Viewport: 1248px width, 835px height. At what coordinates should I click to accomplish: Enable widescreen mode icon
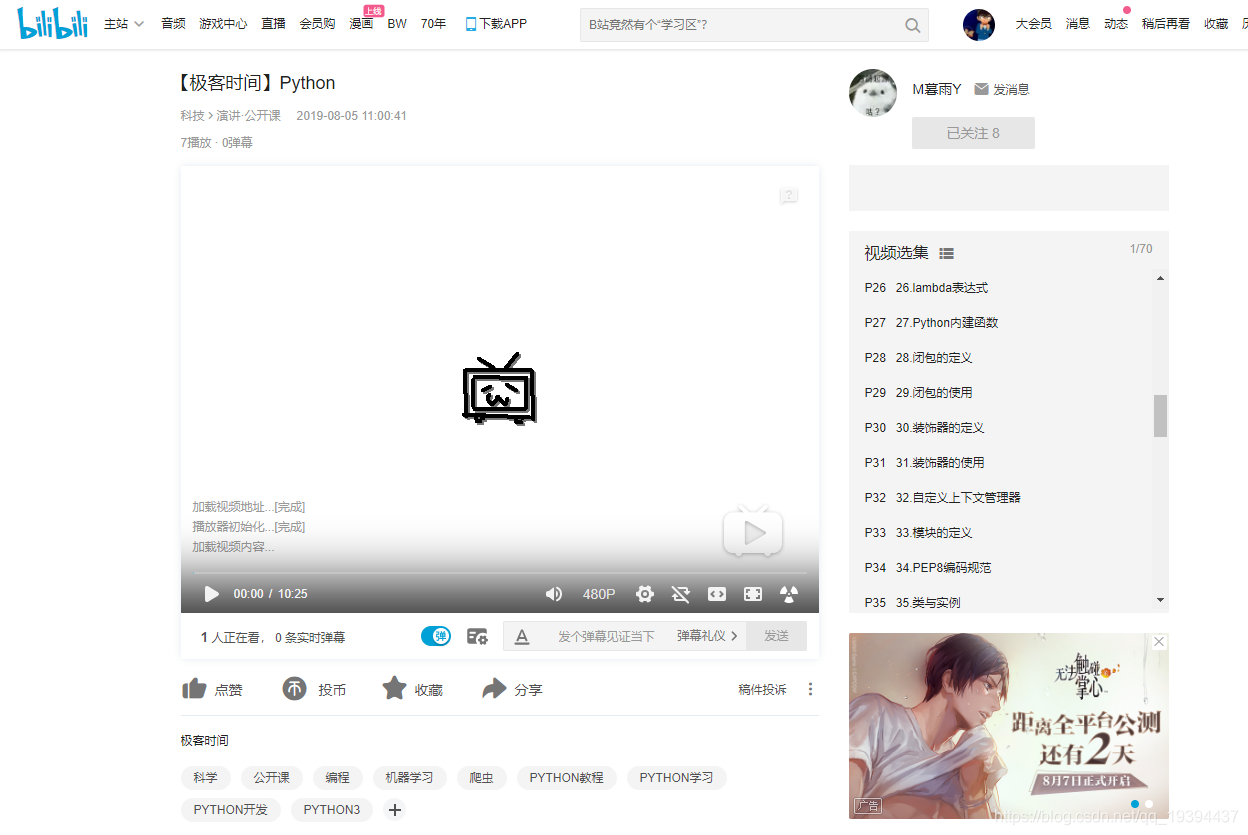(717, 594)
